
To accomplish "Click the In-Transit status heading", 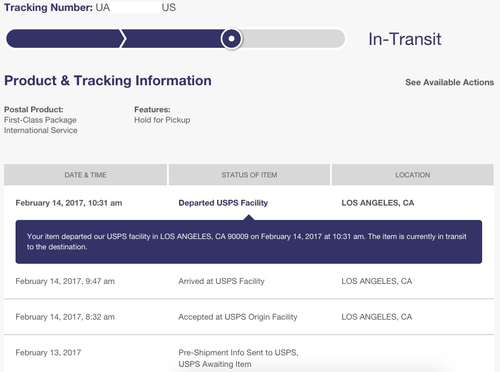I will (x=405, y=39).
